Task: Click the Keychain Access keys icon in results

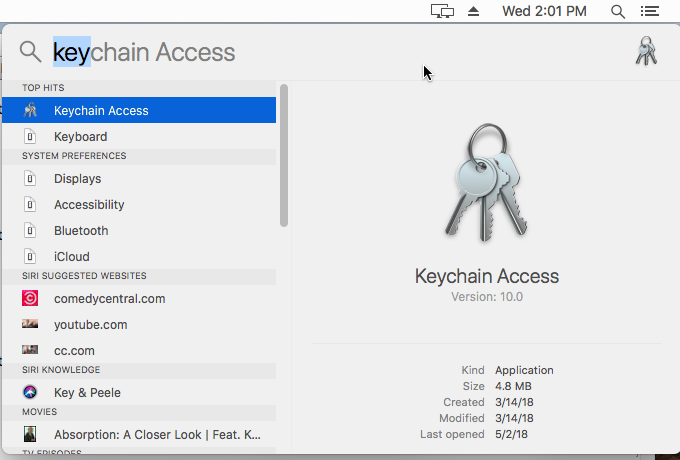Action: 31,110
